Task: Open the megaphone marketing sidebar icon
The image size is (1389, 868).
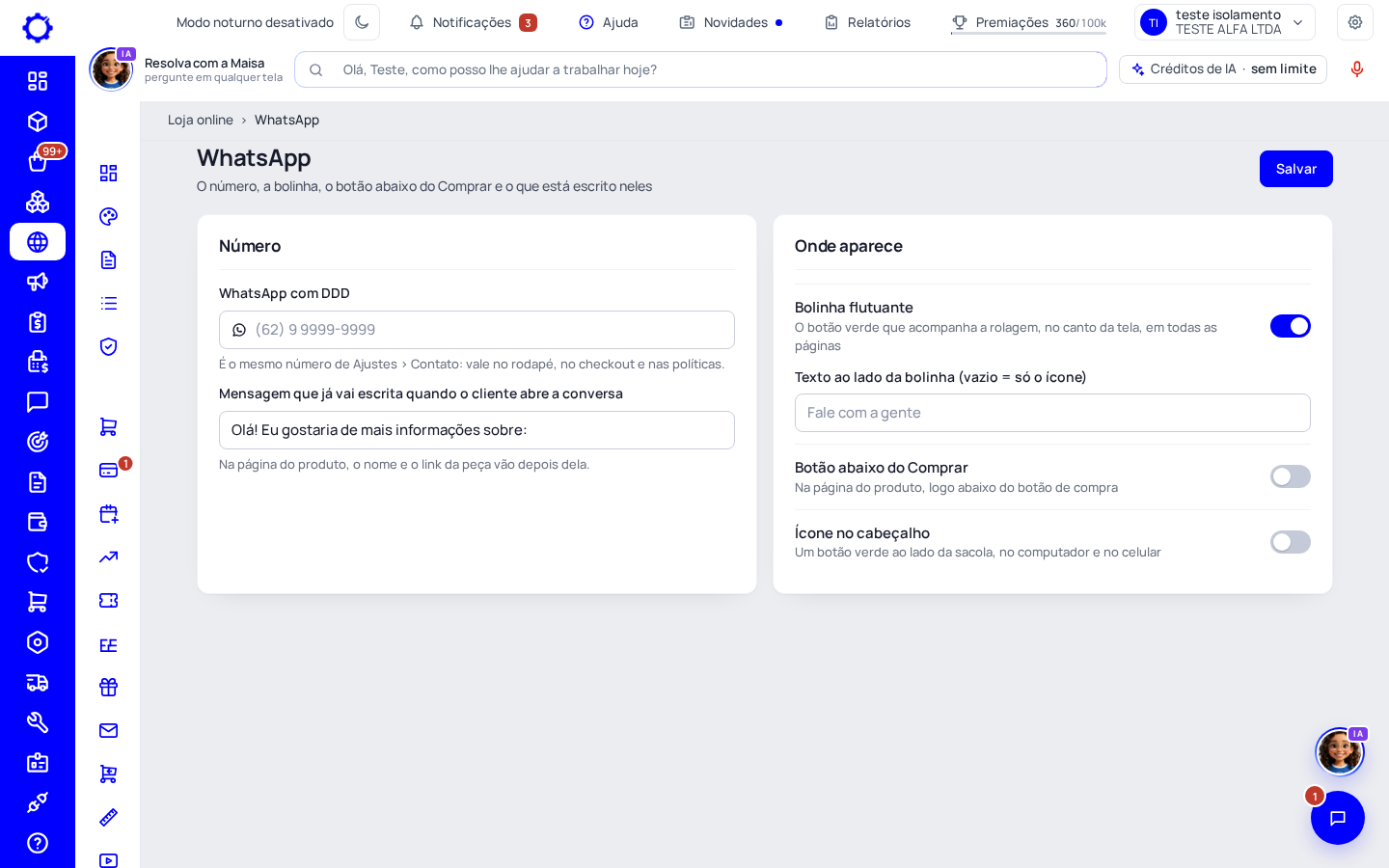Action: pos(38,282)
